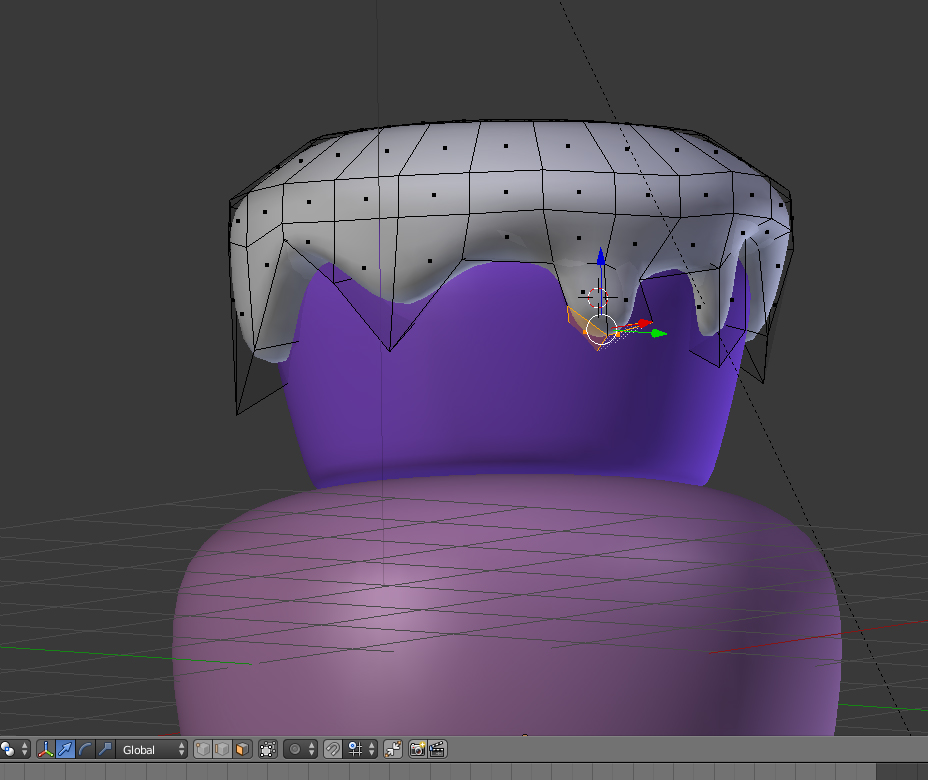Click OpenGL render animation clapperboard icon

(x=437, y=749)
